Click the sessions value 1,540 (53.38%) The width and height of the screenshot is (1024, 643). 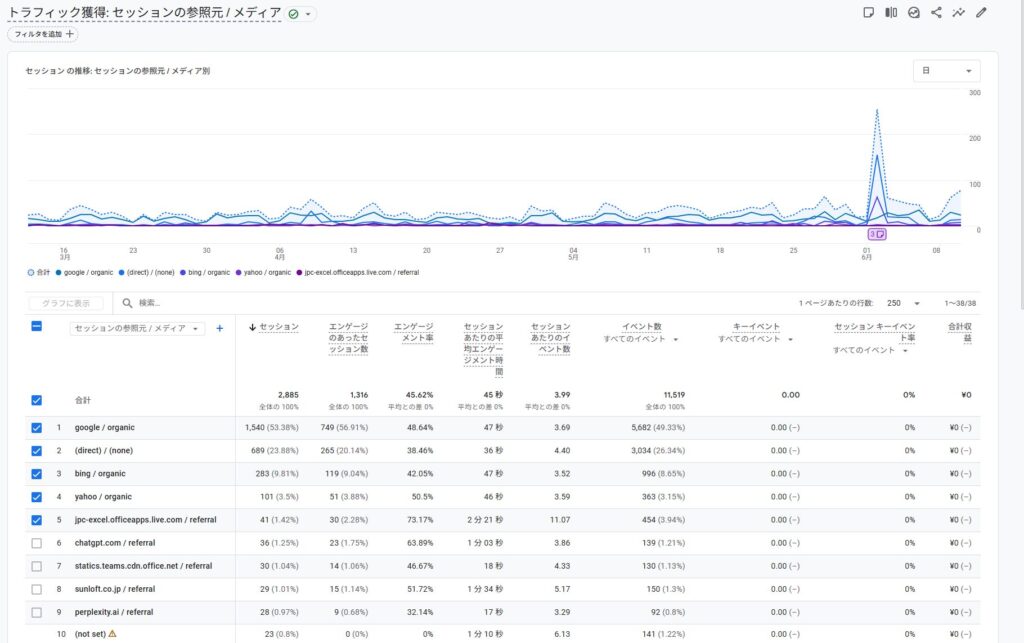pos(272,428)
